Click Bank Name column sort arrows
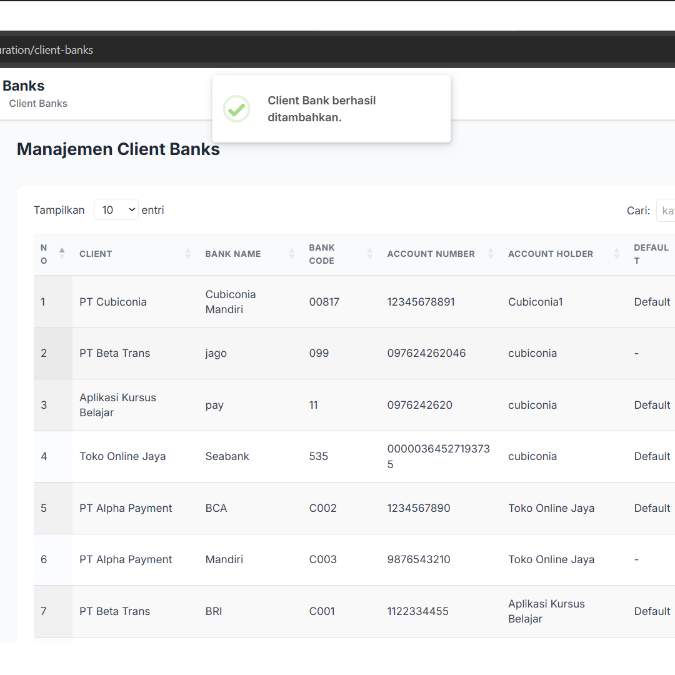675x675 pixels. point(291,254)
